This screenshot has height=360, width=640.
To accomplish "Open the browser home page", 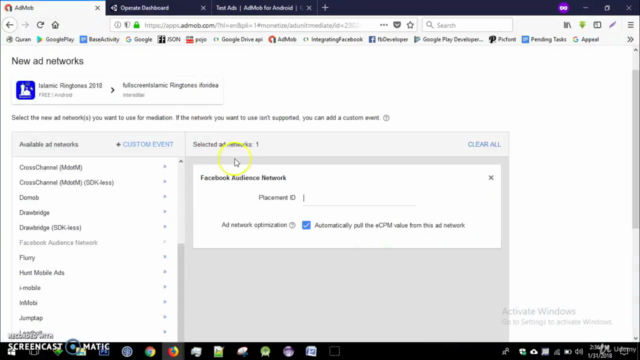I will coord(55,25).
